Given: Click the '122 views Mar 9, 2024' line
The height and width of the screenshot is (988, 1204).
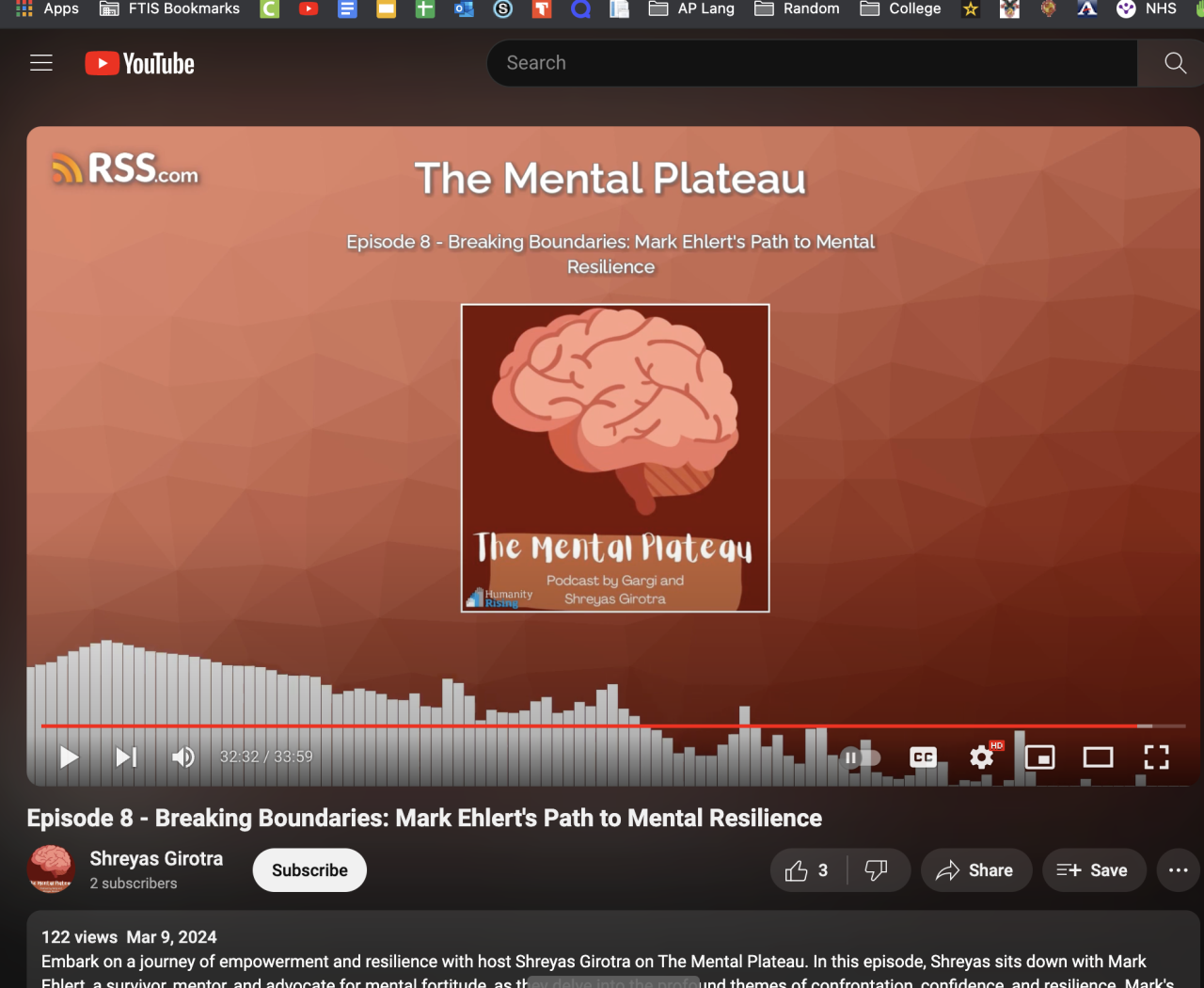Looking at the screenshot, I should click(x=129, y=937).
